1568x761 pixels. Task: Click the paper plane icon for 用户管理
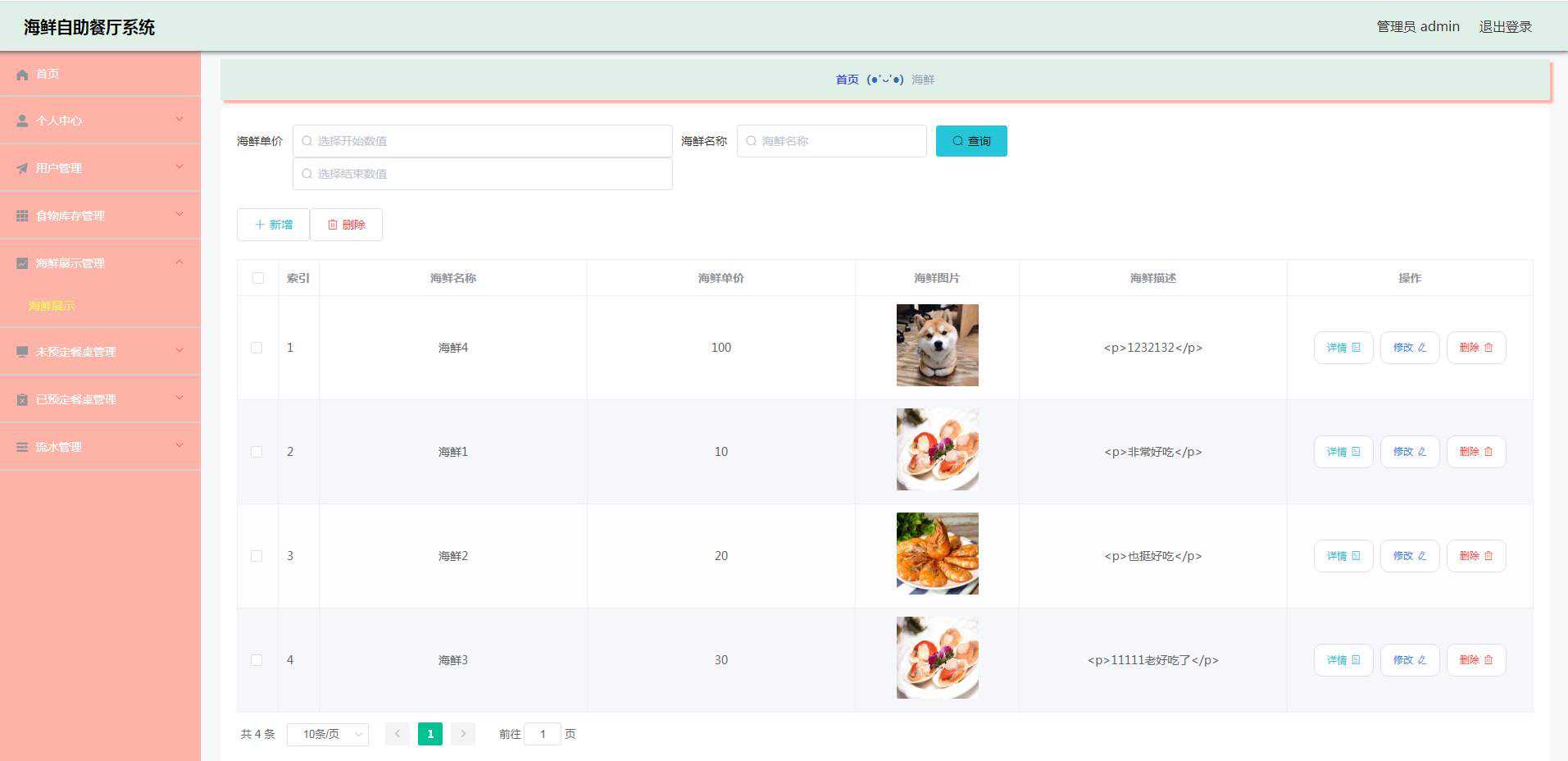pyautogui.click(x=22, y=168)
